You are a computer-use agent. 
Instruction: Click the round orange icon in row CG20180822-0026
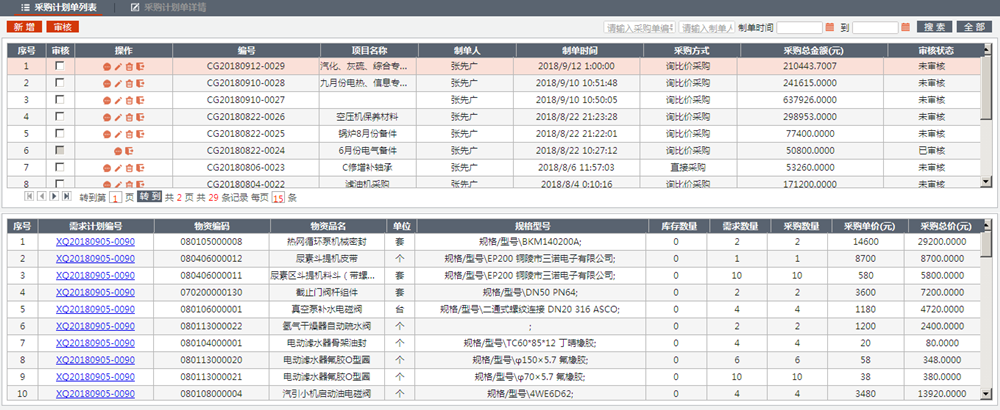(x=107, y=116)
